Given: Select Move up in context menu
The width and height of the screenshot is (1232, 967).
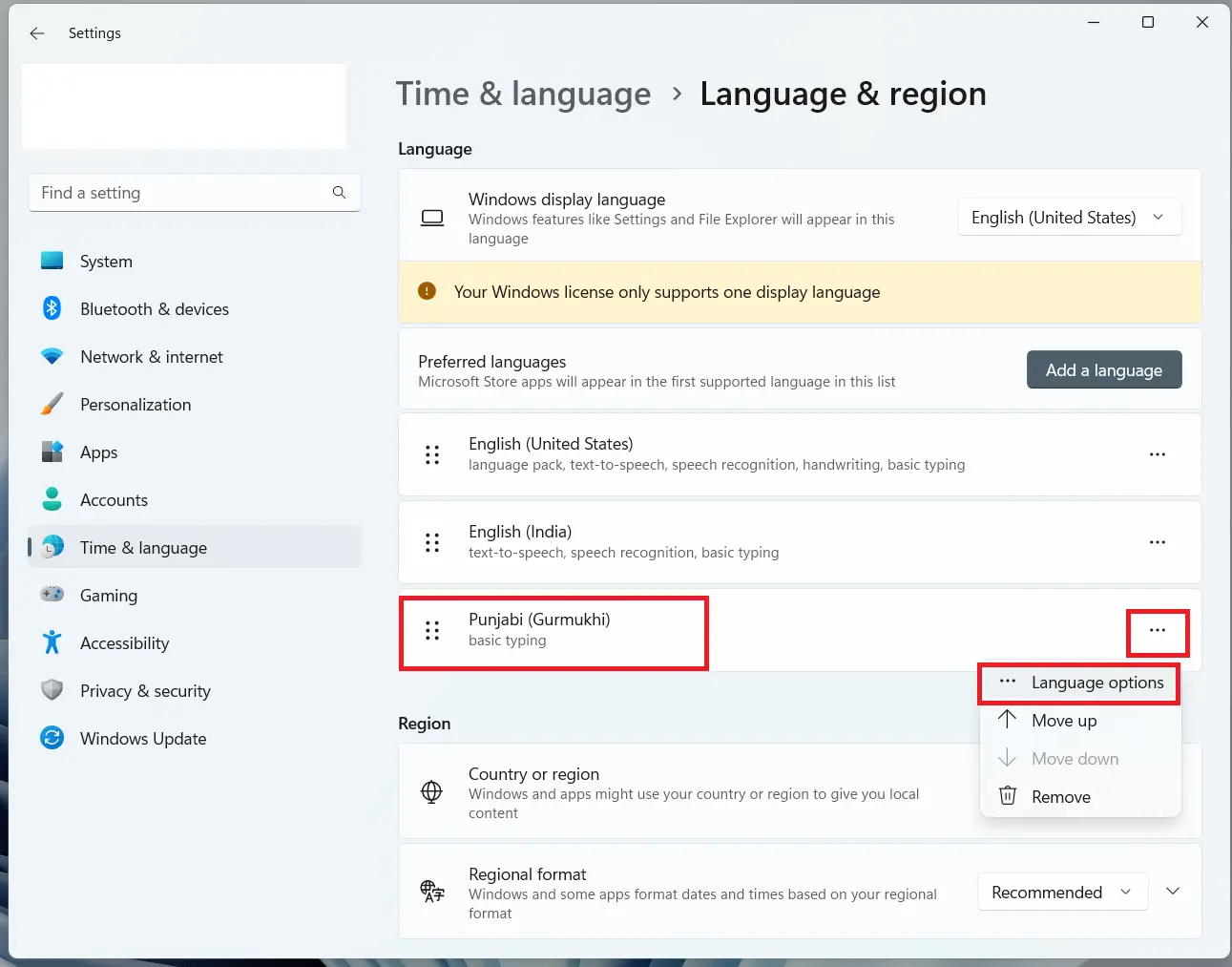Looking at the screenshot, I should [1080, 721].
